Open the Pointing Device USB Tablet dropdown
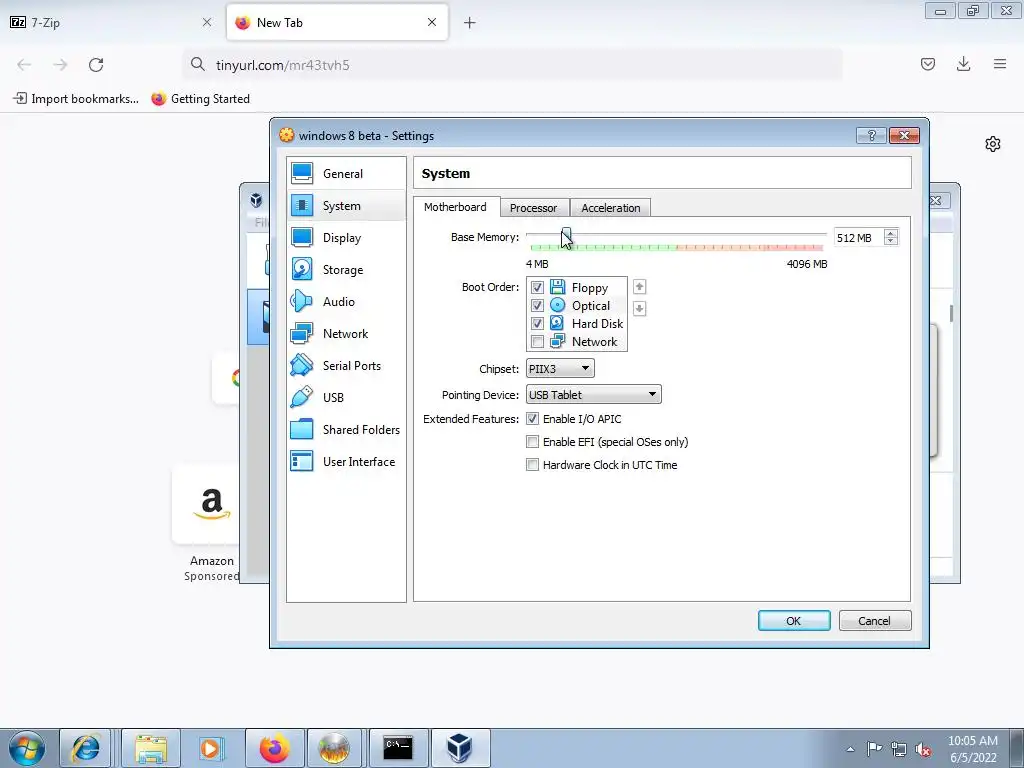1024x768 pixels. pyautogui.click(x=594, y=394)
